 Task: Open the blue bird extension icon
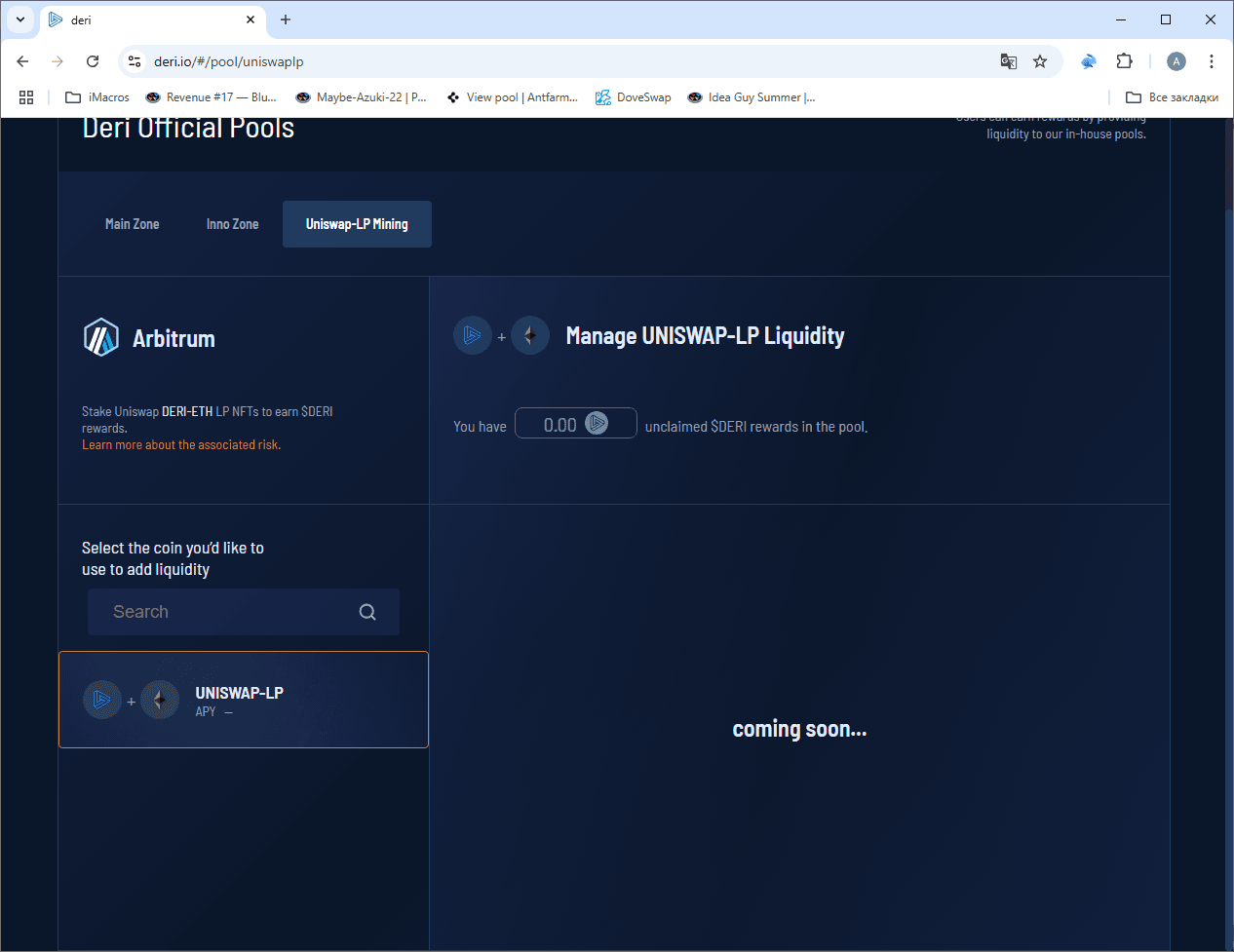pyautogui.click(x=1089, y=61)
